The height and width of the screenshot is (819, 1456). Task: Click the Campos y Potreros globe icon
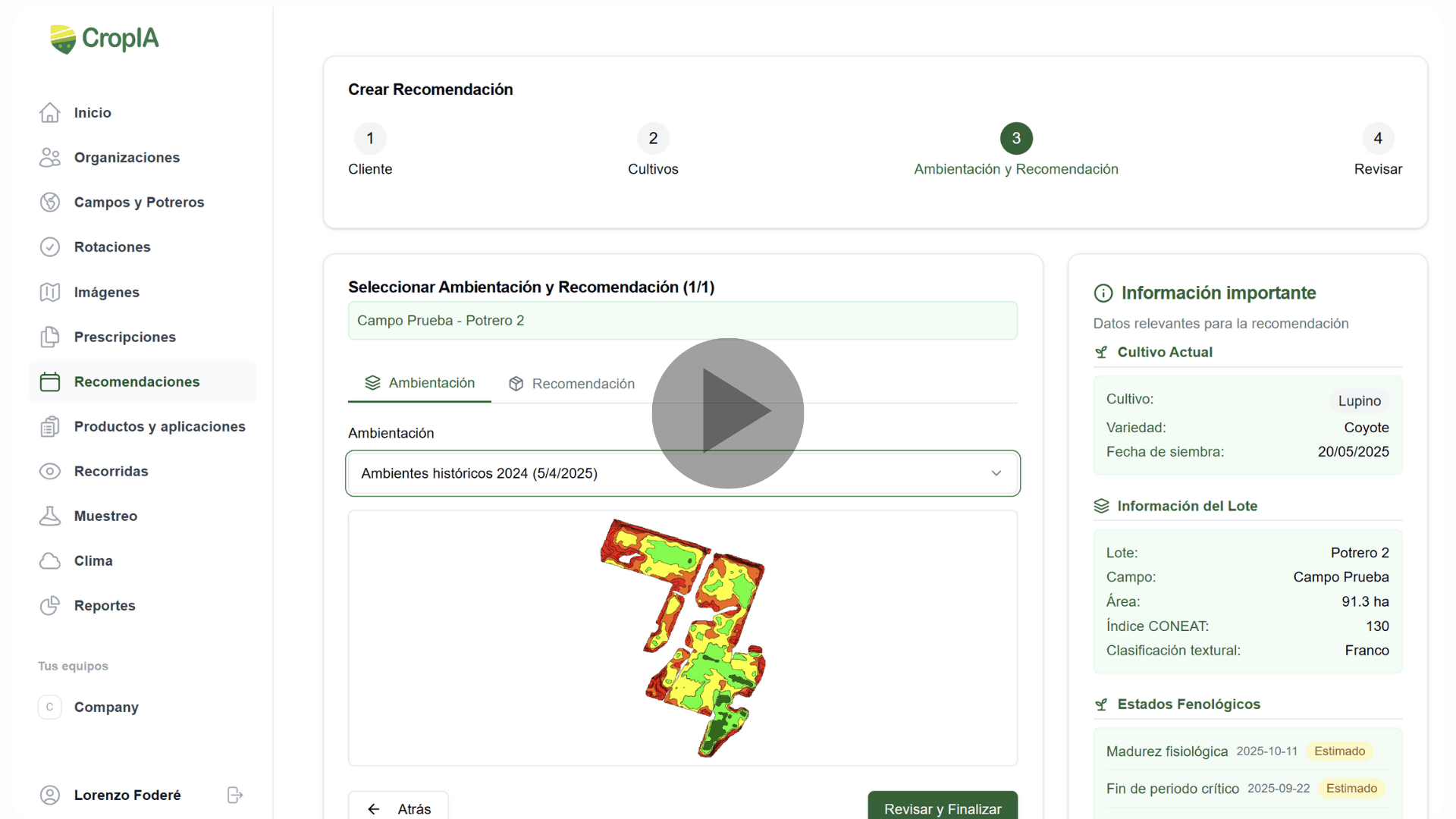click(x=50, y=202)
